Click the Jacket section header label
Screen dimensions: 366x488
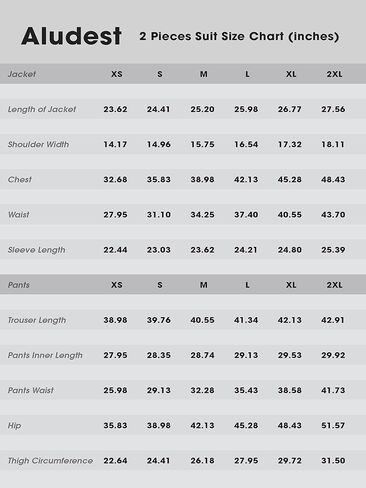pyautogui.click(x=22, y=74)
